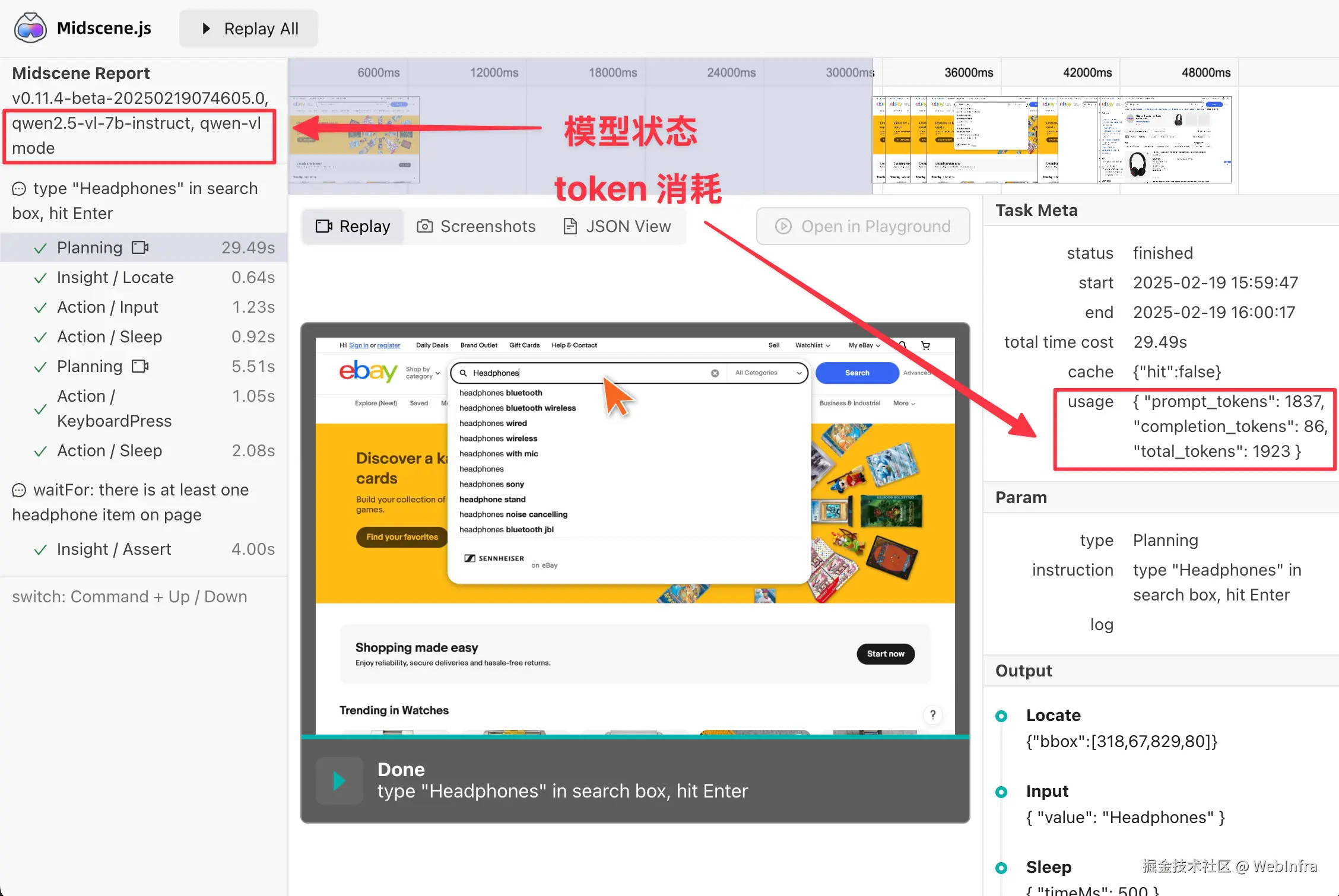The height and width of the screenshot is (896, 1339).
Task: Clear the search field using X icon
Action: [x=715, y=373]
